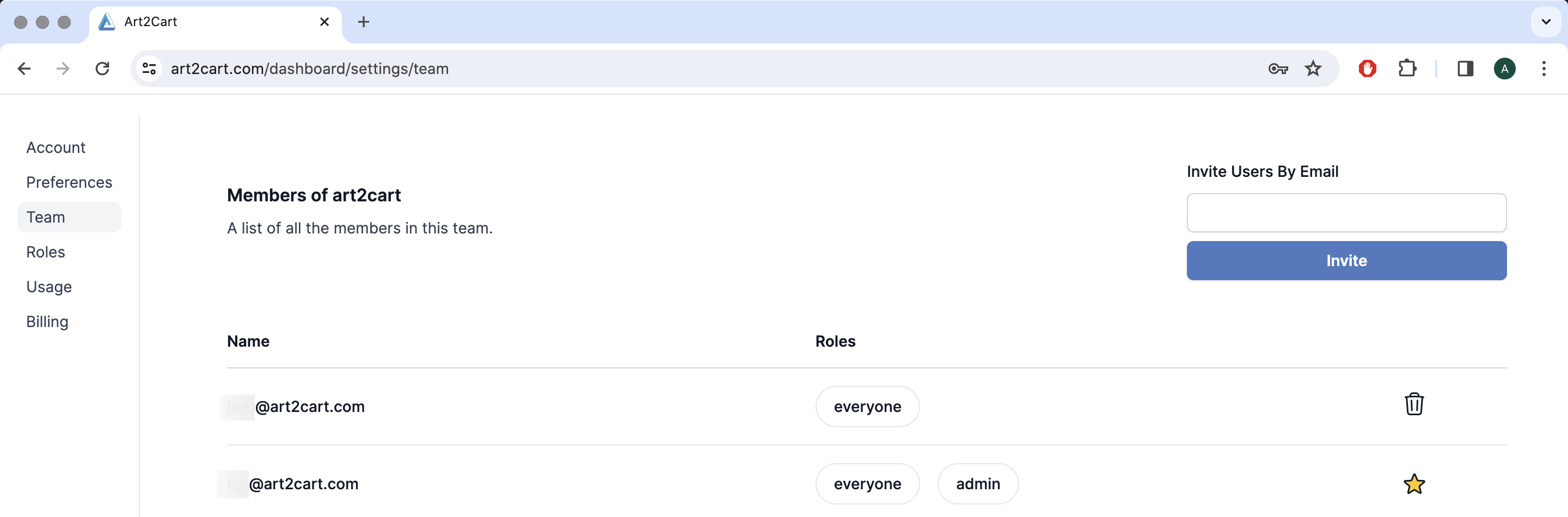View site information icon in address bar
1568x517 pixels.
tap(149, 69)
